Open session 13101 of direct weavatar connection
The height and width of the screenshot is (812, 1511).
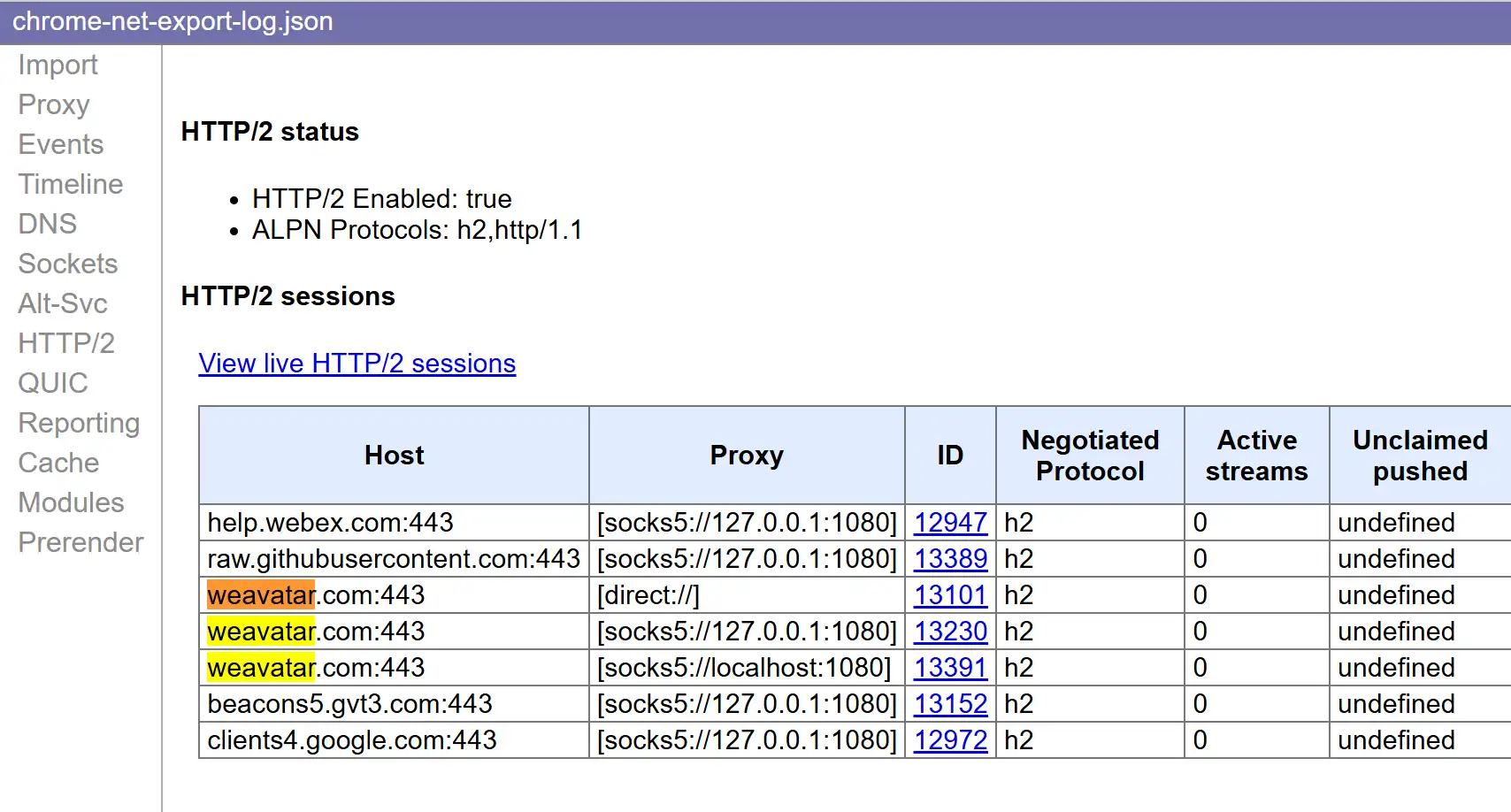[x=950, y=595]
